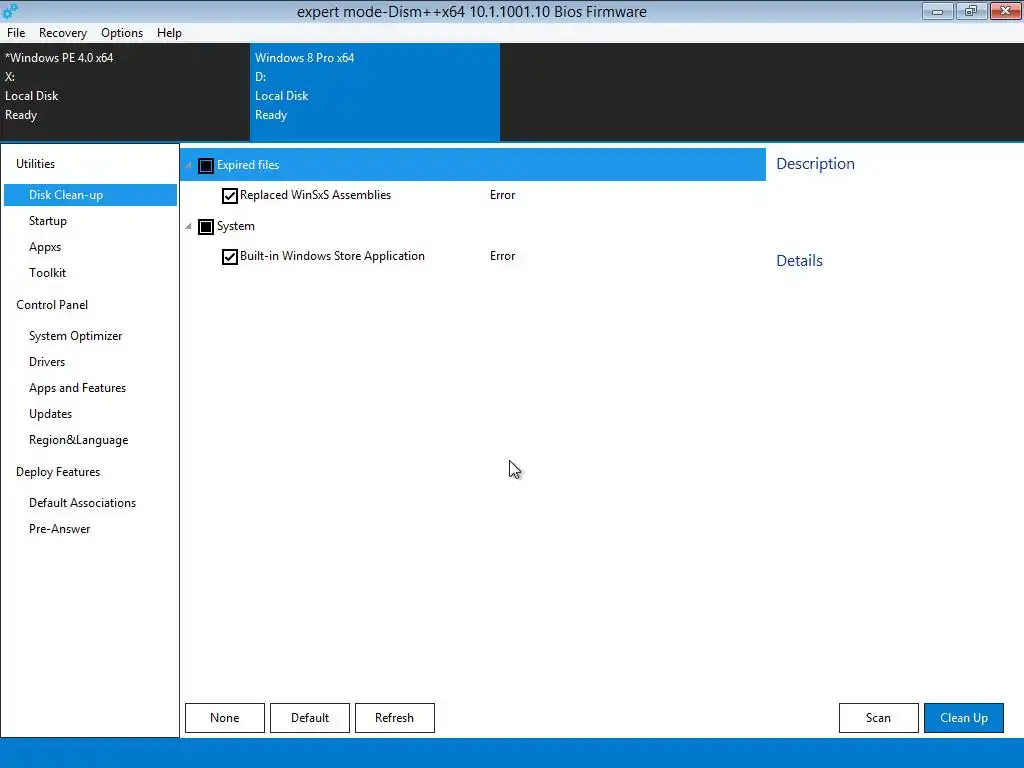Click the System group label
Viewport: 1024px width, 768px height.
coord(236,226)
